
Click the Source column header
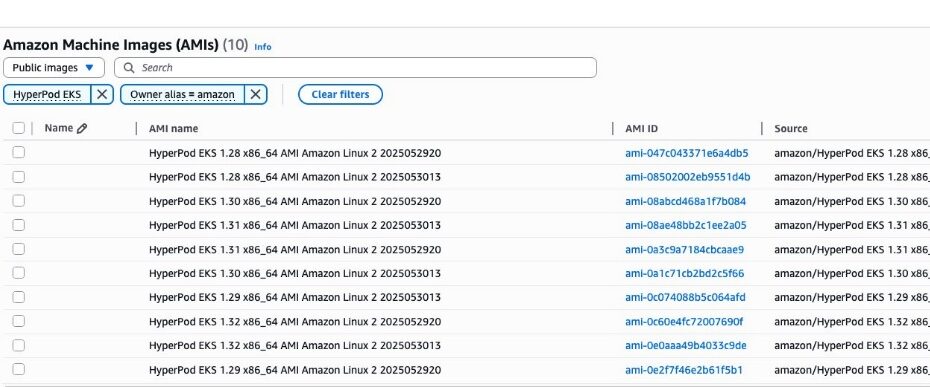point(791,128)
